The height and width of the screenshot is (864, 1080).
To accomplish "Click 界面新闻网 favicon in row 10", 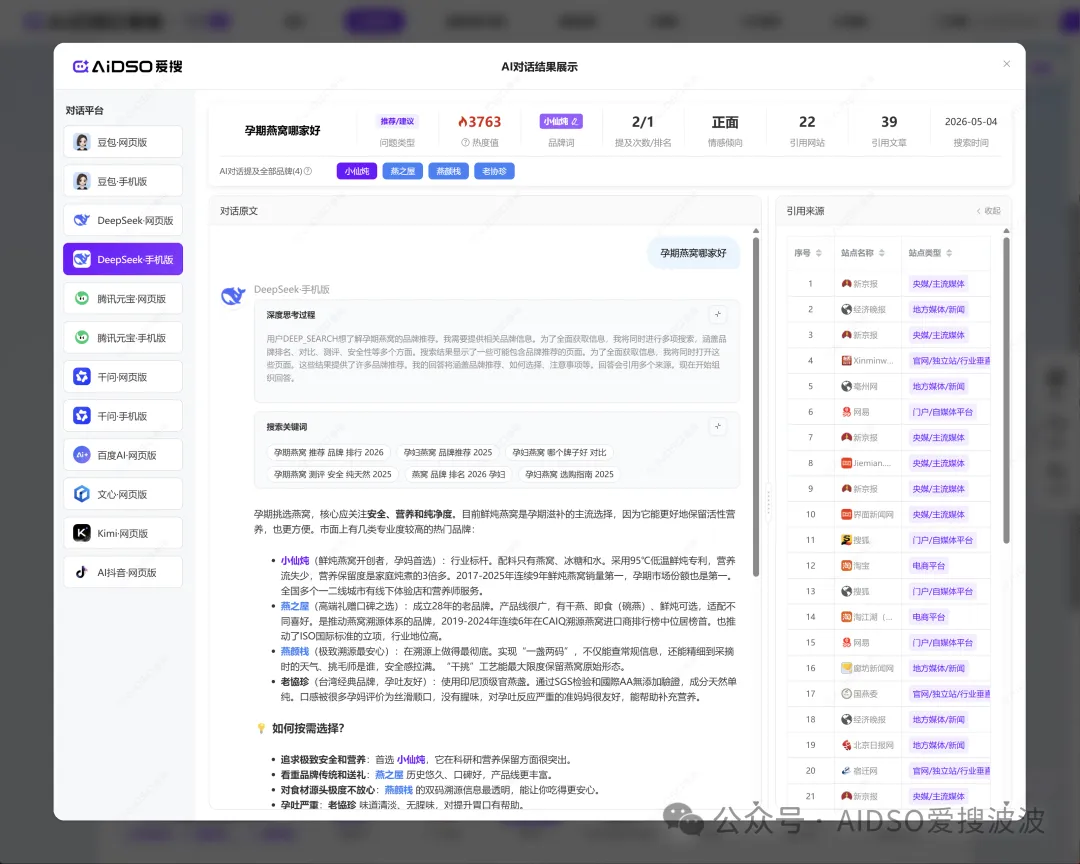I will click(x=847, y=515).
